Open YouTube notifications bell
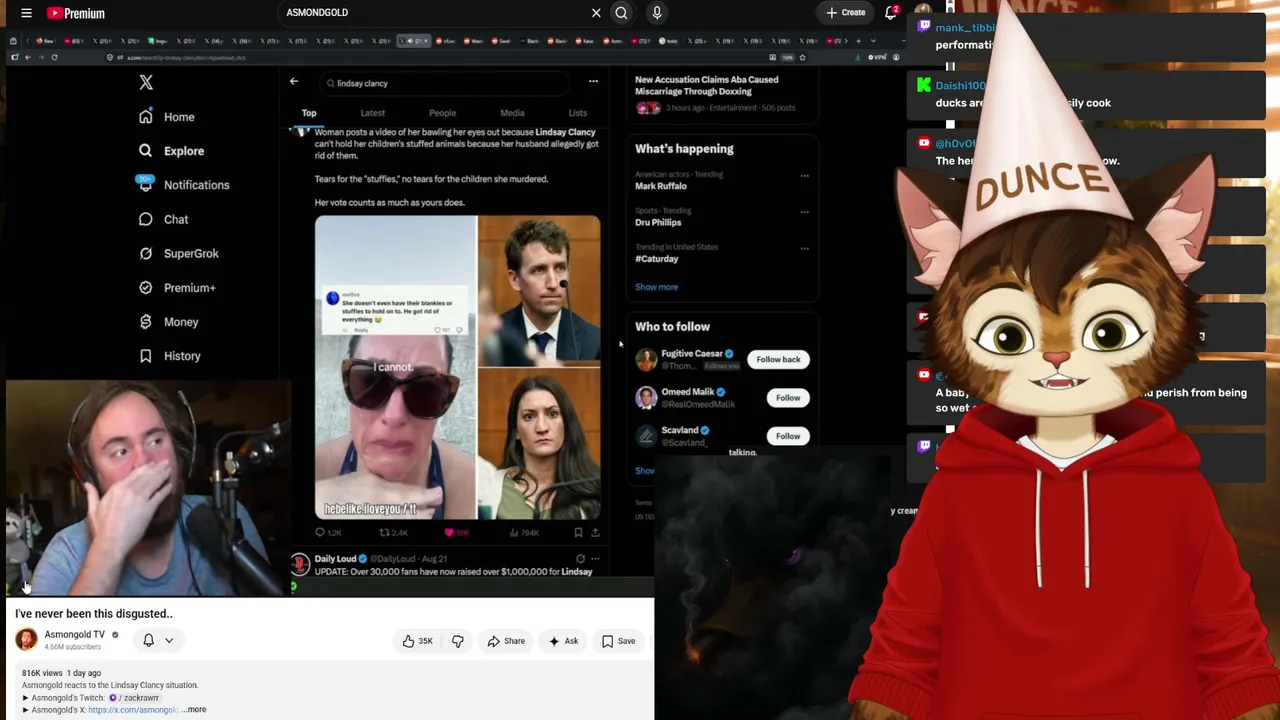 tap(891, 13)
